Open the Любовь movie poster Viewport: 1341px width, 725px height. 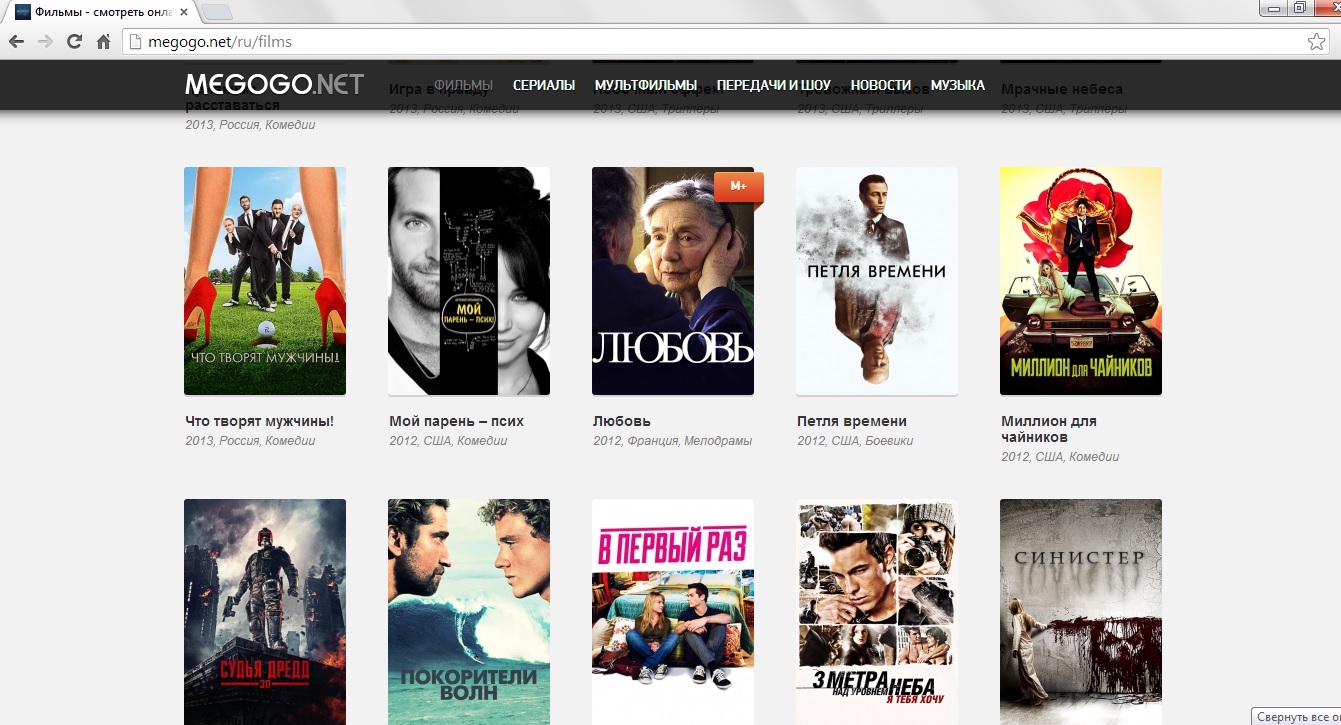[673, 281]
